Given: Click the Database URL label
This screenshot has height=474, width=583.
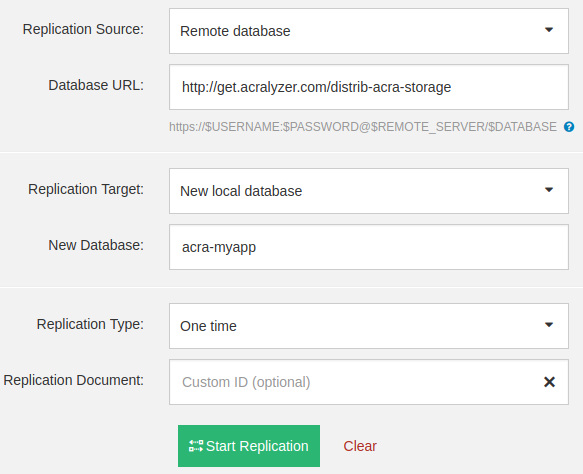Looking at the screenshot, I should [x=96, y=85].
